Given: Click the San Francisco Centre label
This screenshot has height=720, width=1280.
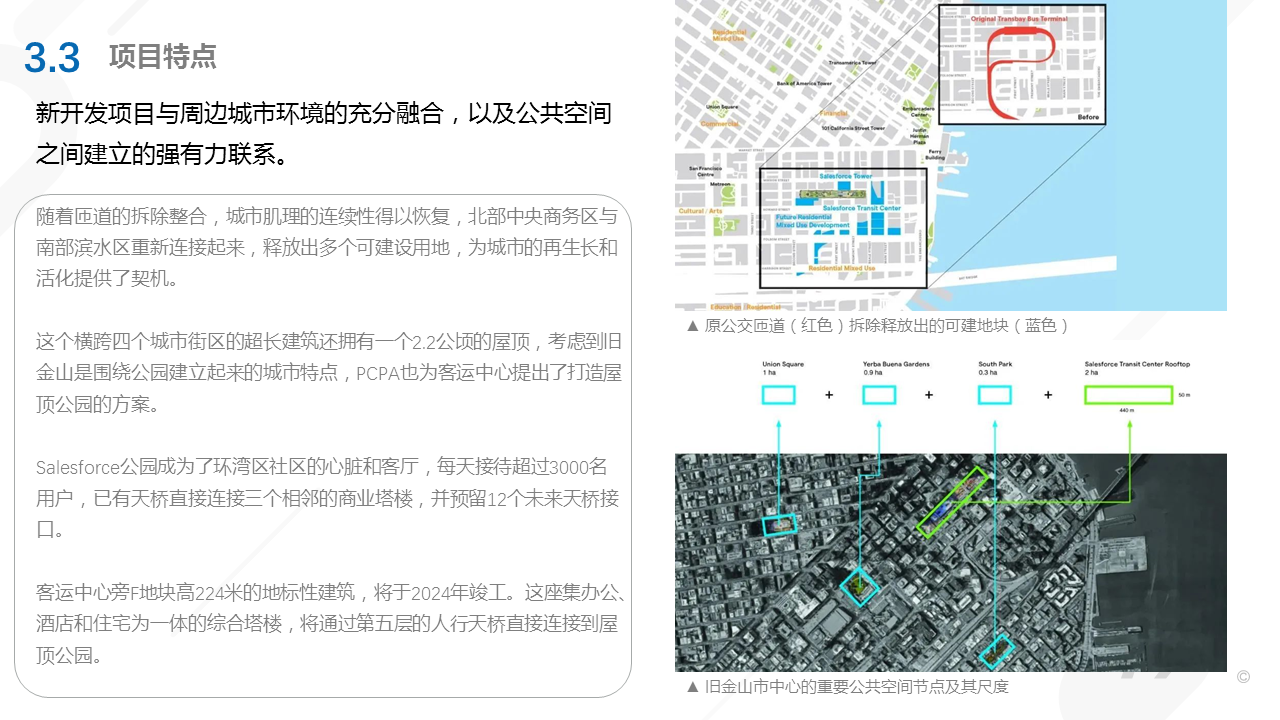Looking at the screenshot, I should (x=705, y=171).
